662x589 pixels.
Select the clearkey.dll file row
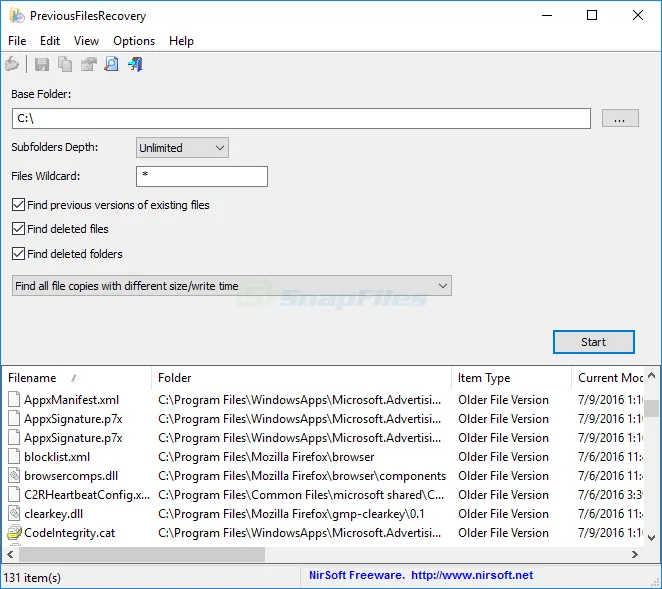coord(323,514)
